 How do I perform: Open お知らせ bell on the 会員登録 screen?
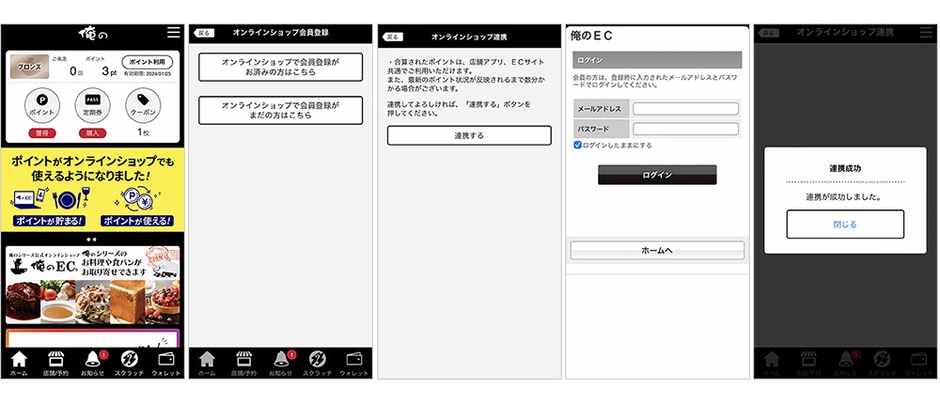pyautogui.click(x=281, y=361)
